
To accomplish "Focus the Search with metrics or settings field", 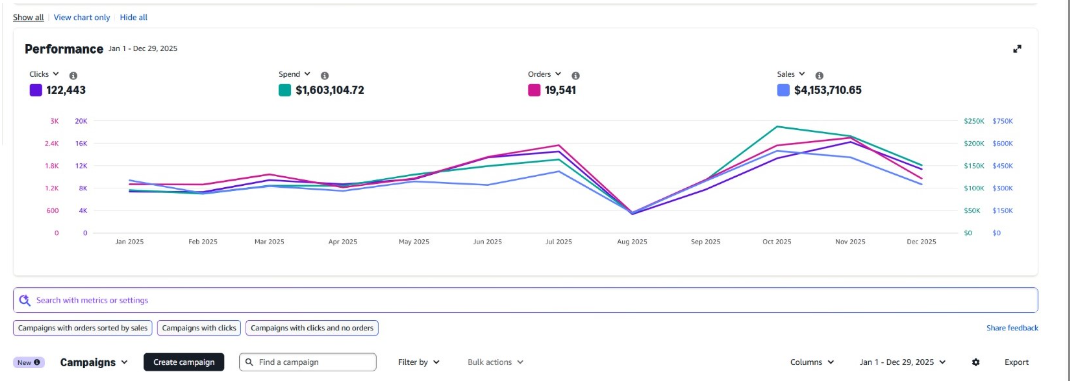I will click(x=525, y=300).
